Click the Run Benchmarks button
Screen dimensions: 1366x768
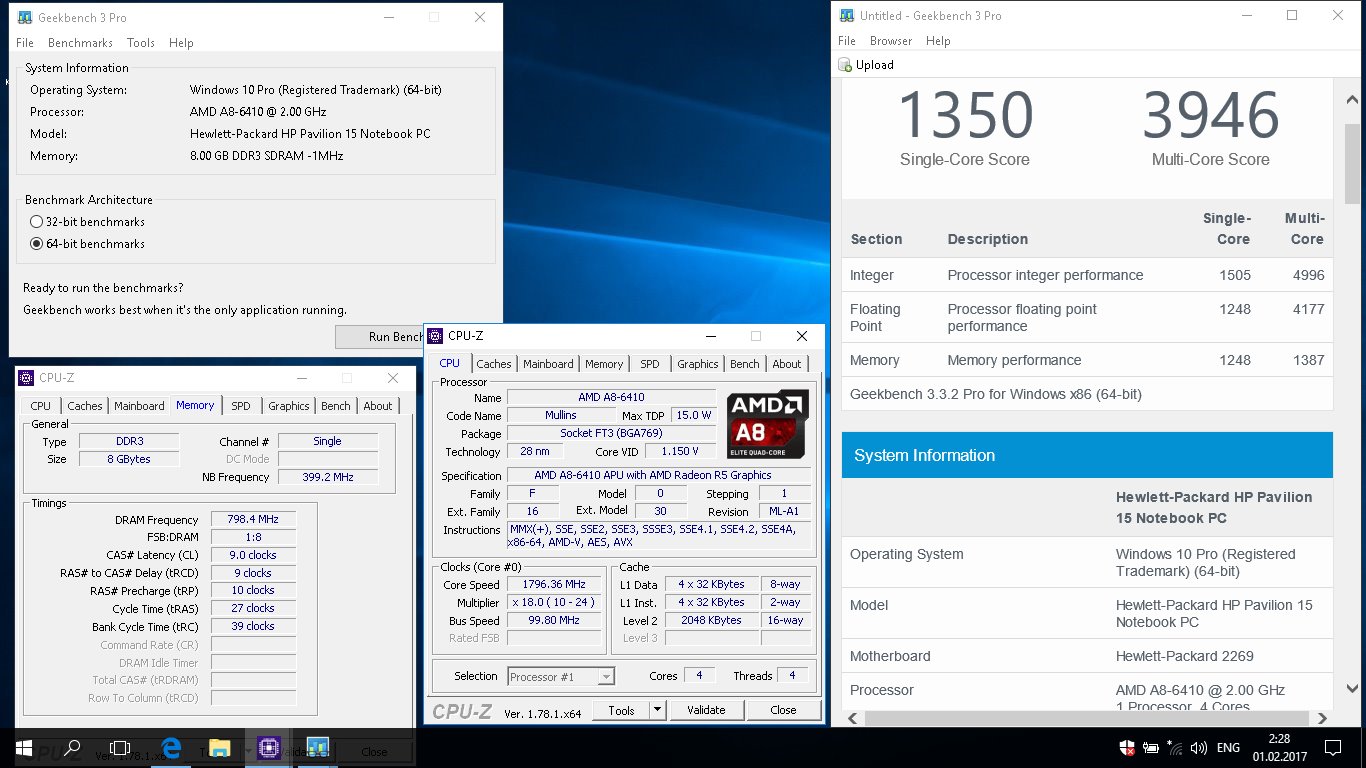point(380,337)
